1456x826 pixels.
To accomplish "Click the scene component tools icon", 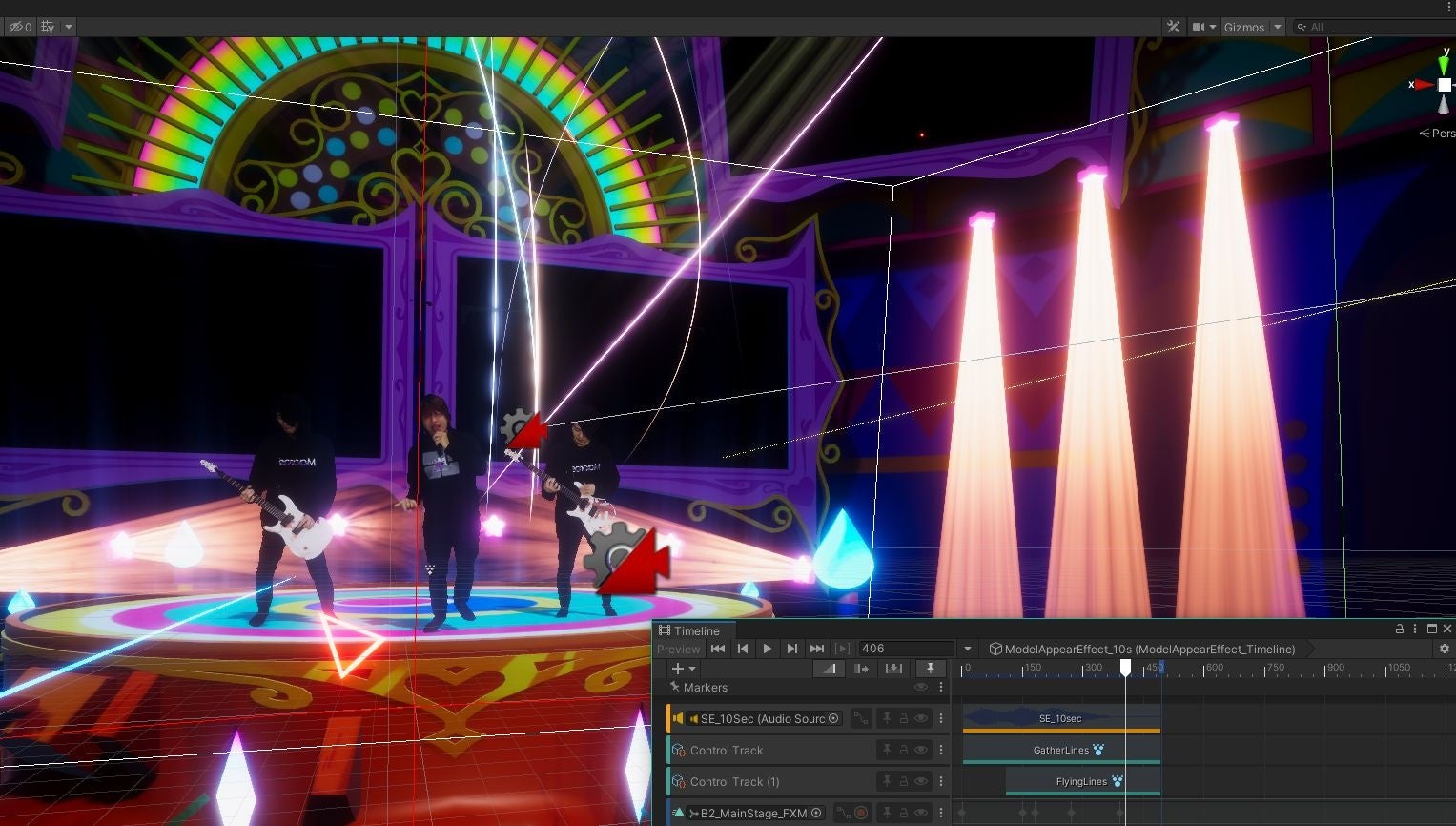I will tap(1174, 27).
